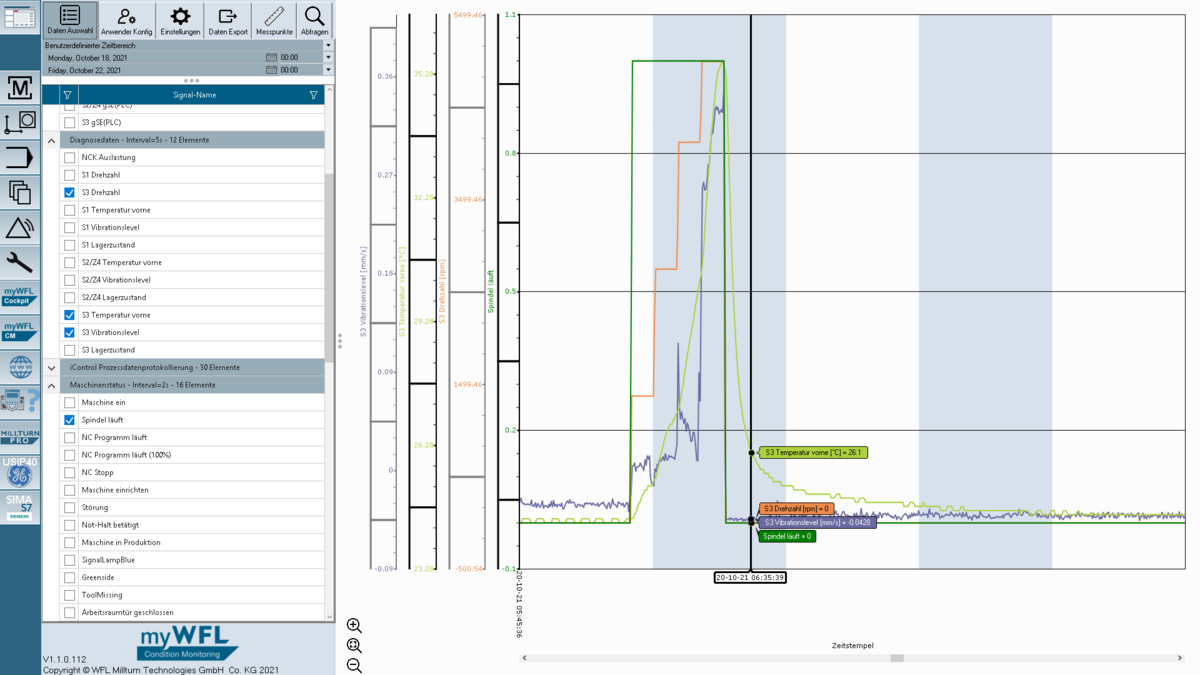
Task: Click the zoom in magnifier below the chart
Action: point(353,623)
